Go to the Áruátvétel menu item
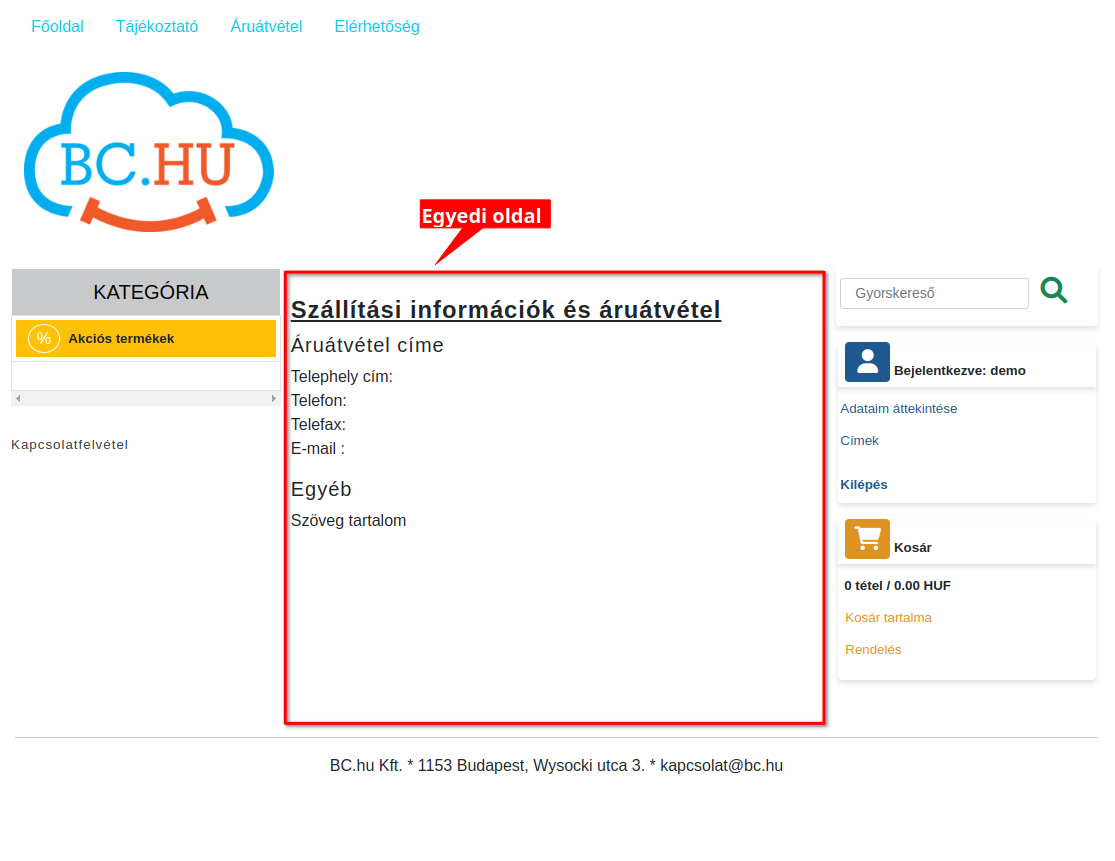 tap(267, 26)
